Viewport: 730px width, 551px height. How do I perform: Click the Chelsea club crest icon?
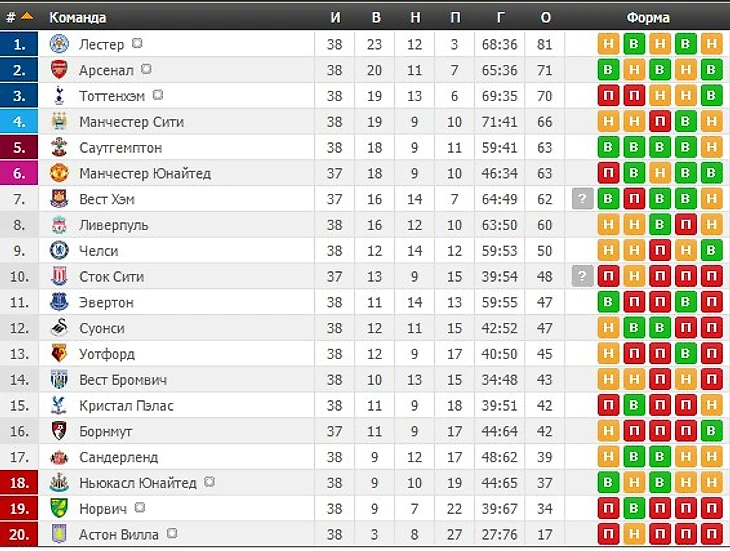click(59, 251)
